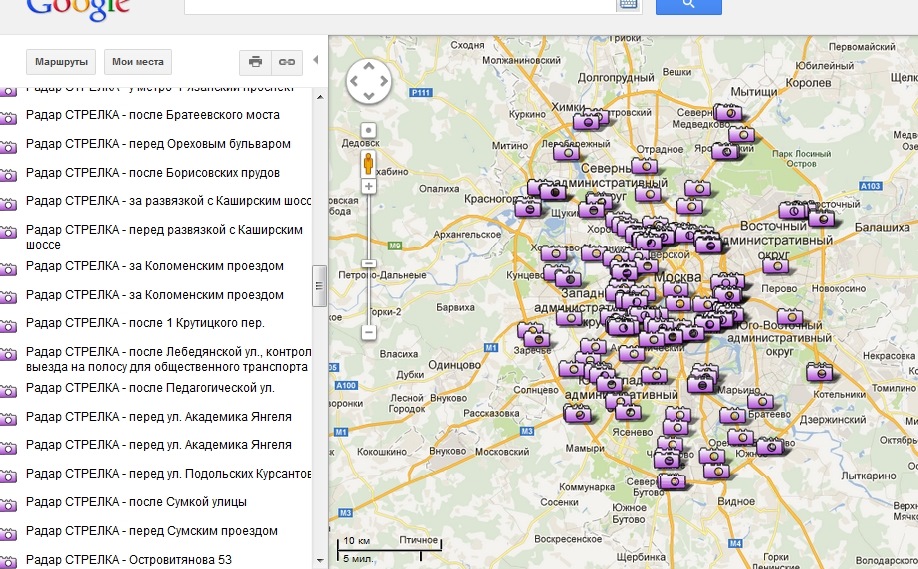Select Радар СТРЕЛКА после Сумкой улицы

[136, 502]
